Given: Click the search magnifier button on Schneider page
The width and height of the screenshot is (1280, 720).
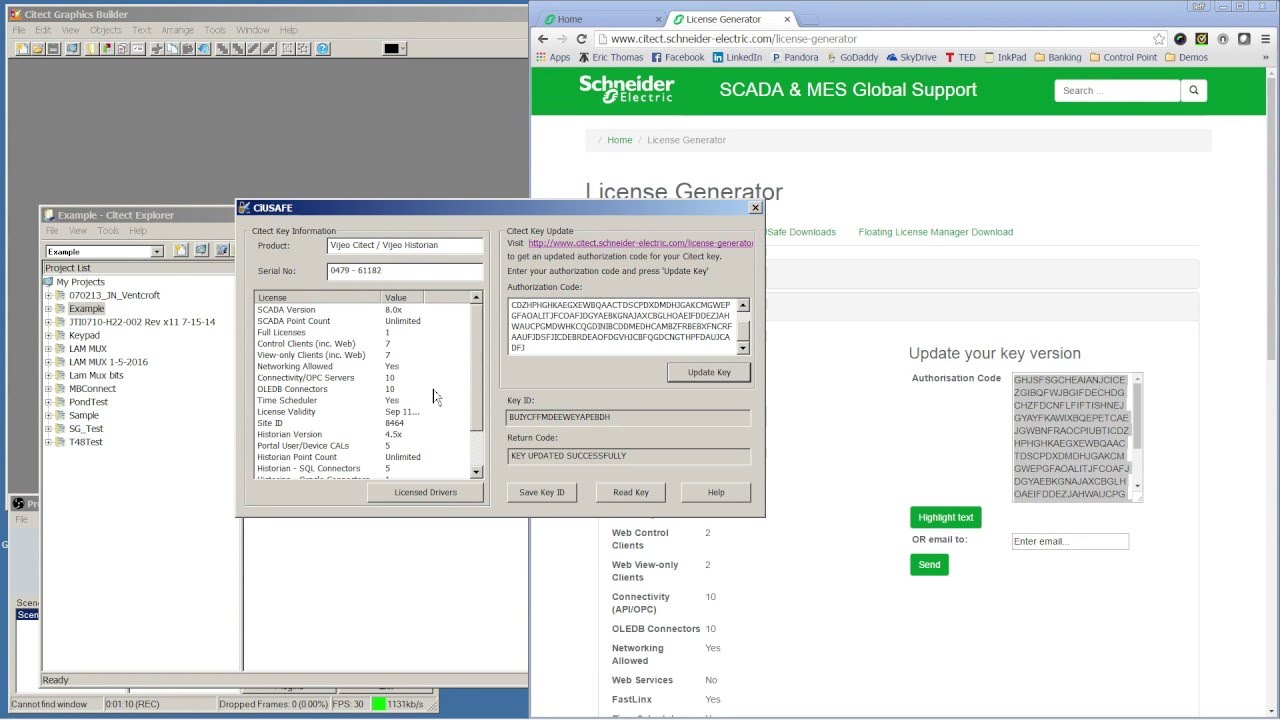Looking at the screenshot, I should pos(1193,90).
